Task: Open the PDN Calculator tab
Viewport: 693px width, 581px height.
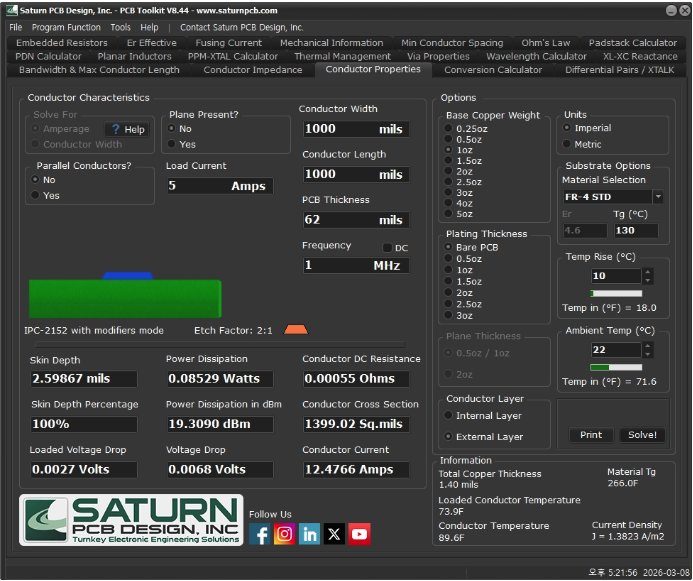Action: [49, 56]
